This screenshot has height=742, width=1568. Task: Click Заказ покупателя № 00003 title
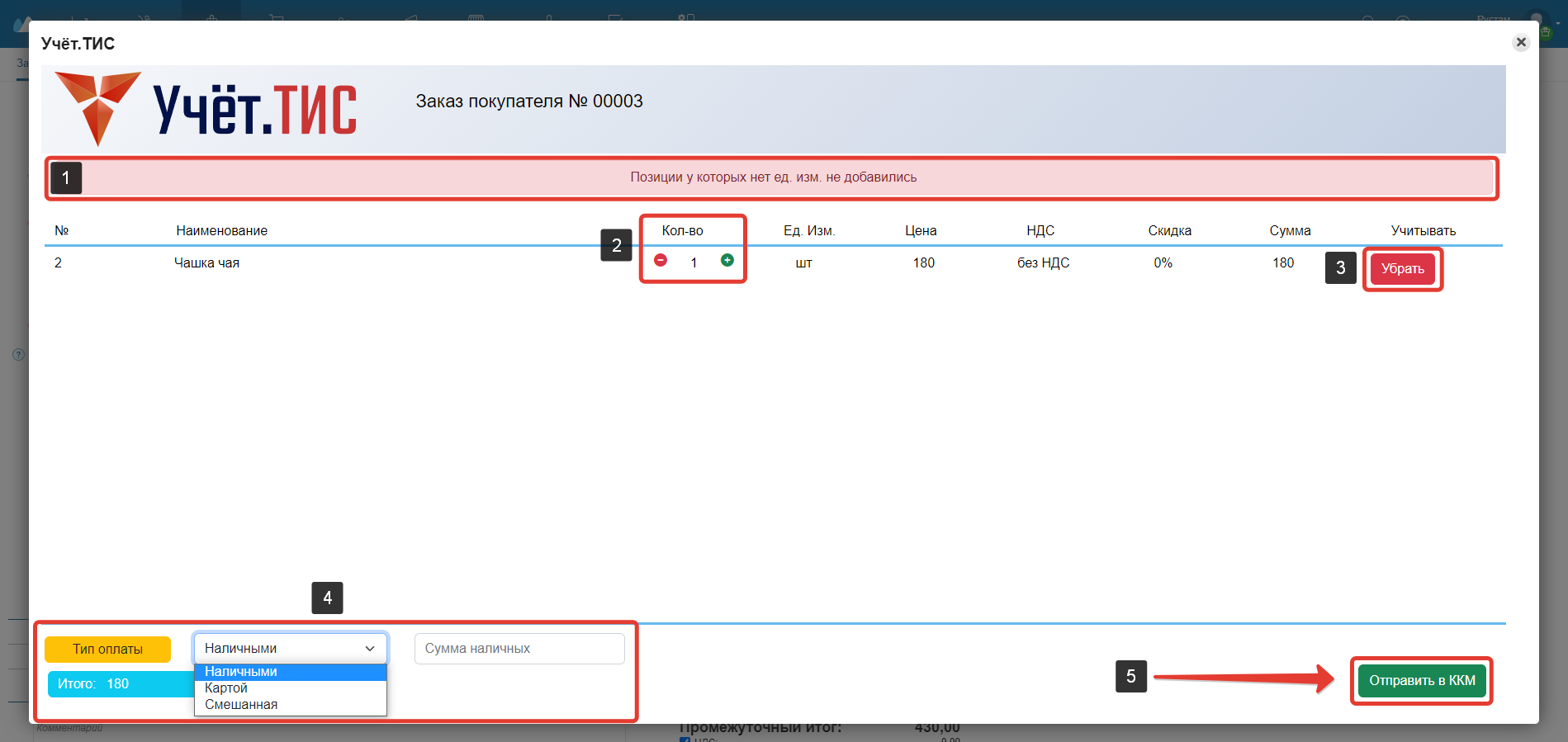529,102
